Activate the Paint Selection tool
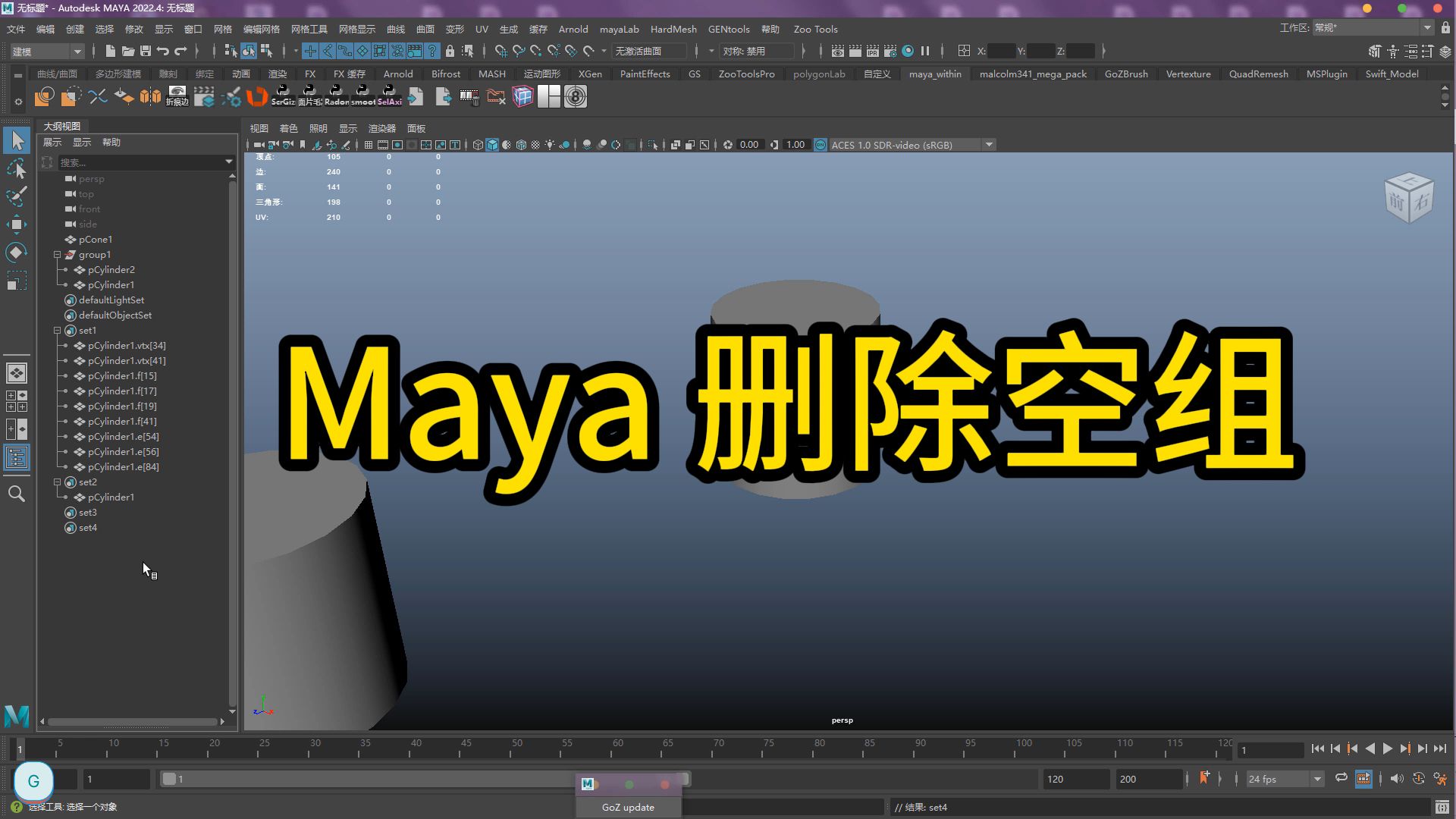 point(17,196)
